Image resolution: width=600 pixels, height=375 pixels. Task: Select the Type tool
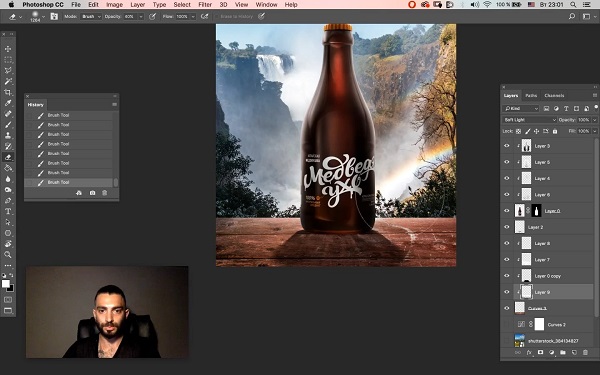pos(8,211)
